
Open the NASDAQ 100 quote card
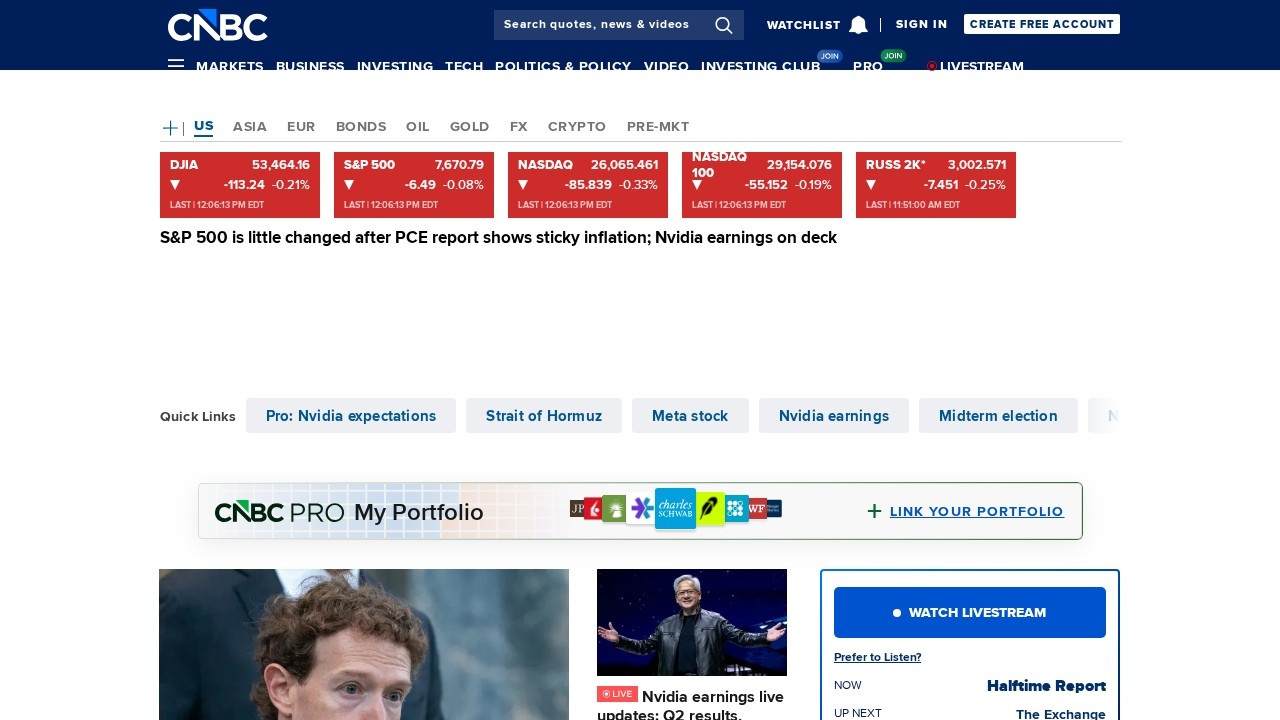[762, 185]
